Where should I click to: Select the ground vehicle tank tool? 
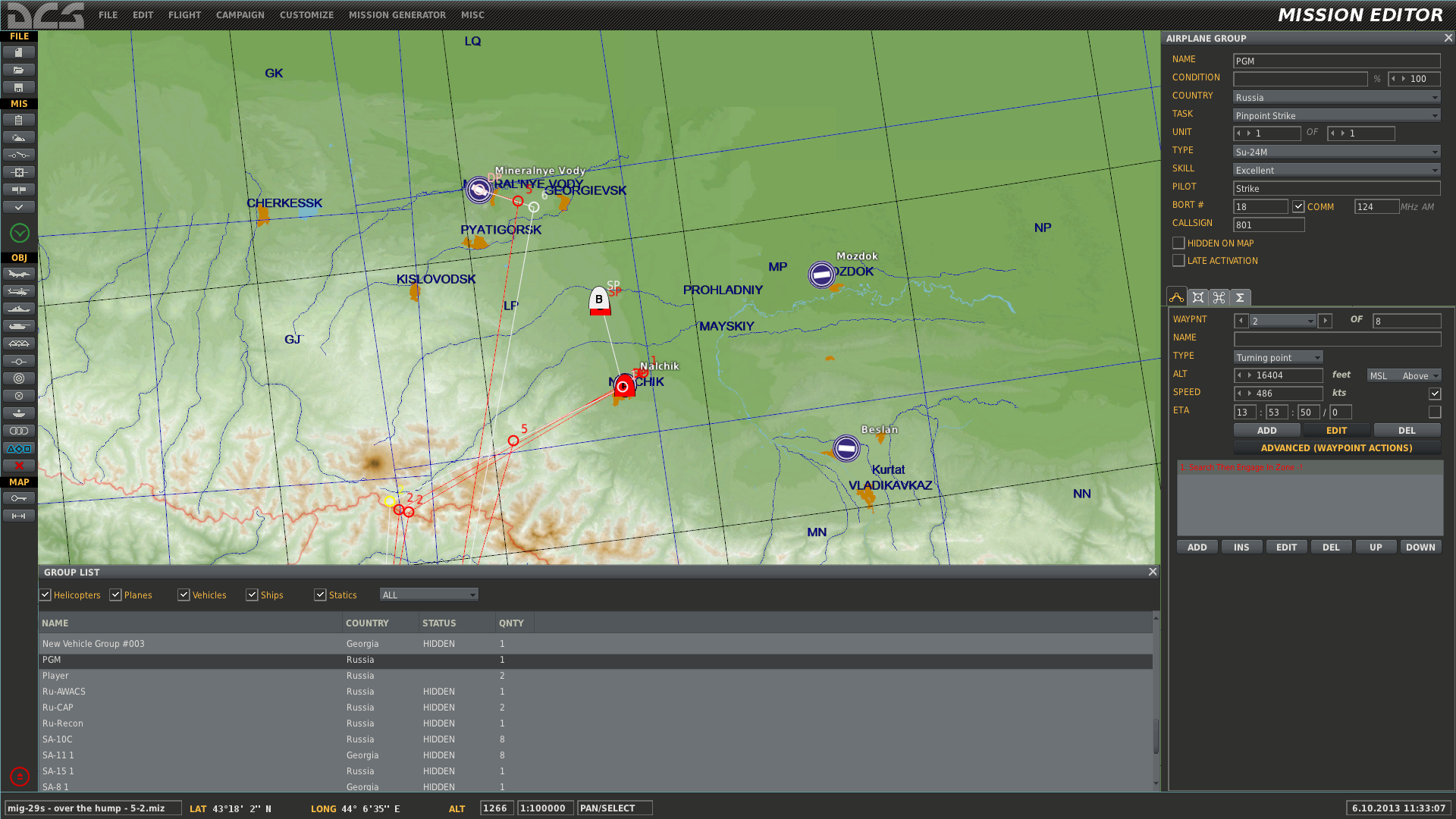click(x=19, y=326)
